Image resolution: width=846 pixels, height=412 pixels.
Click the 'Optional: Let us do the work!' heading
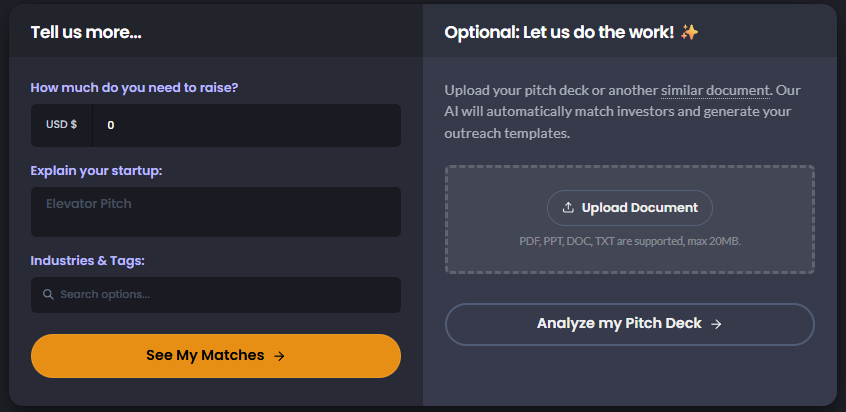(560, 32)
